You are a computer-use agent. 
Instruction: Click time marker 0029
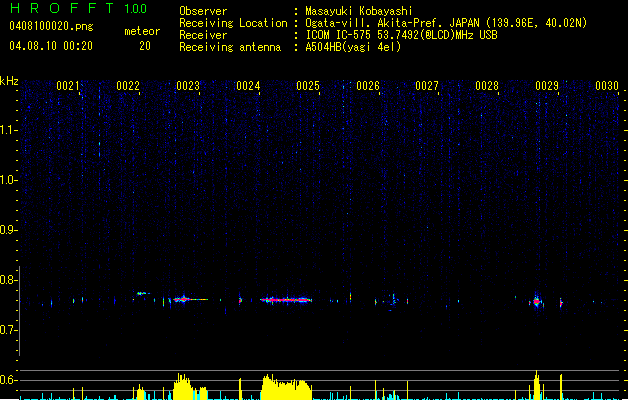pos(547,86)
